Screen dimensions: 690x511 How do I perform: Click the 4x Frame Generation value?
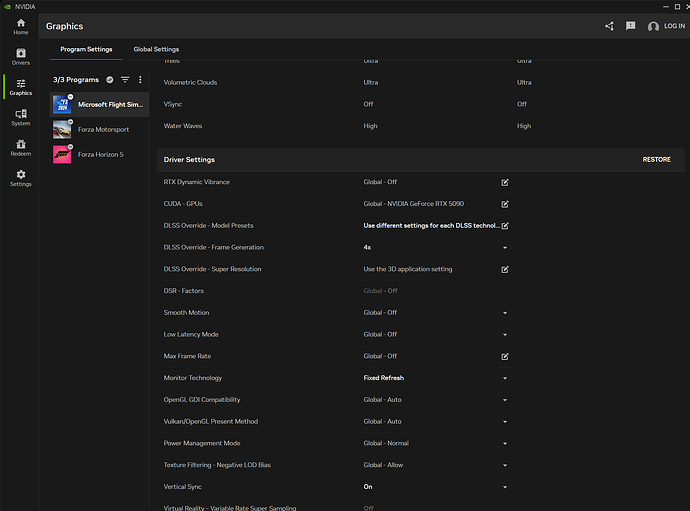367,247
